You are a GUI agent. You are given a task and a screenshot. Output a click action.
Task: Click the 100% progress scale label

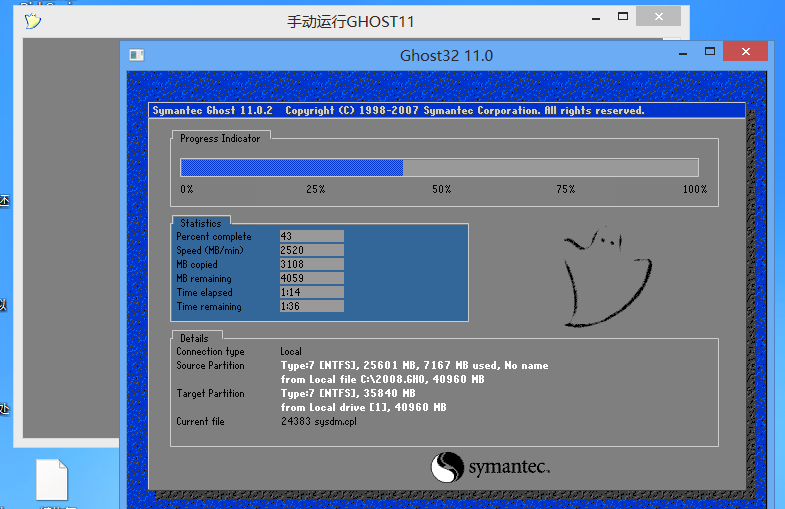695,189
